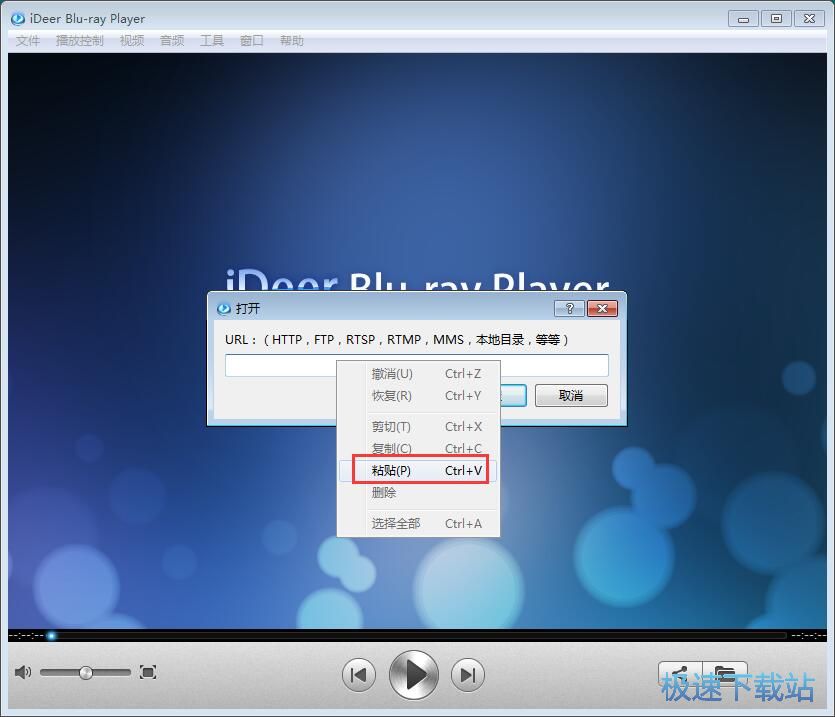Screen dimensions: 835x717
Task: Choose 删除 in context menu
Action: [x=418, y=493]
